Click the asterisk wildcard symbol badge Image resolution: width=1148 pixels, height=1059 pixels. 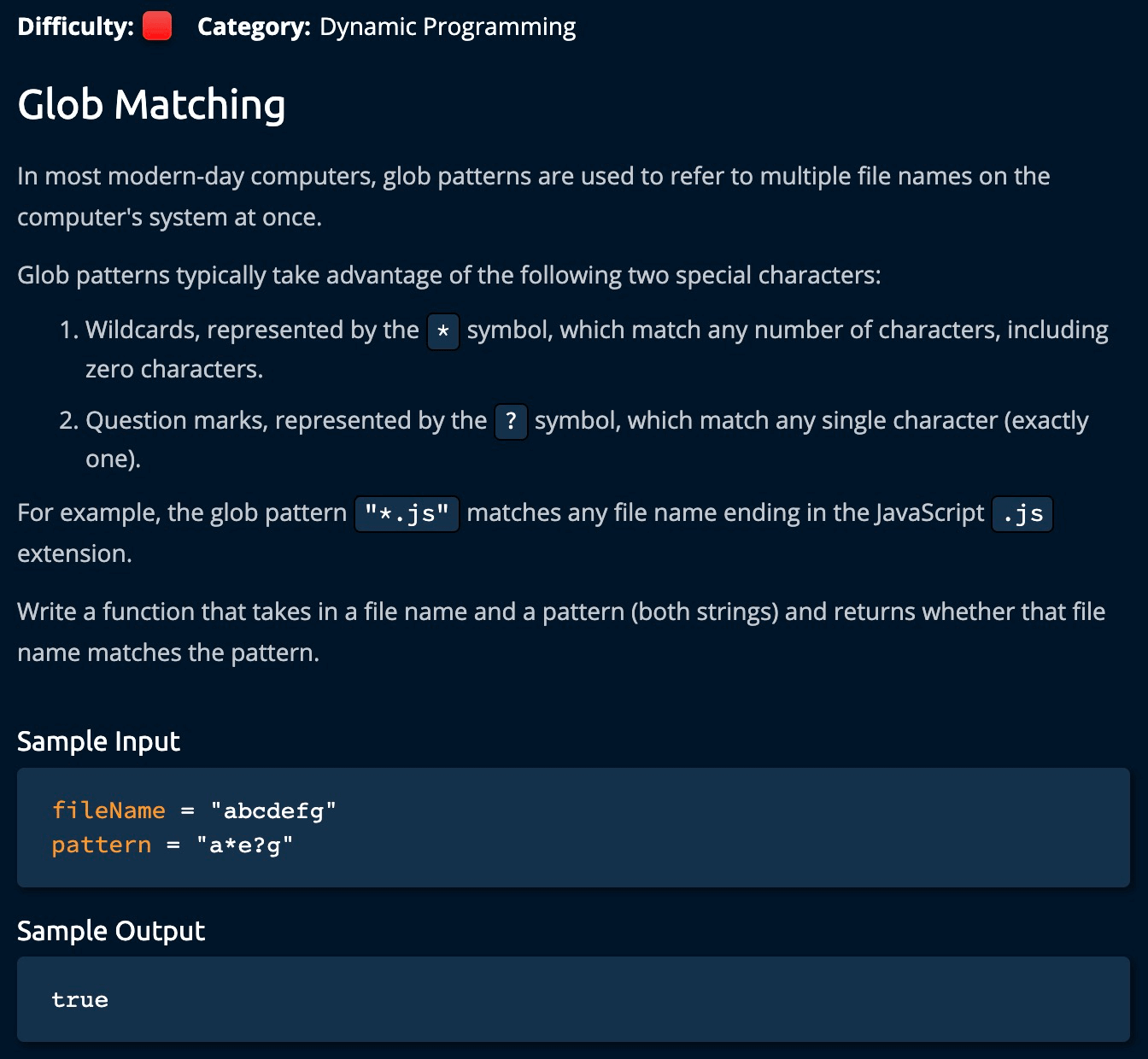click(442, 331)
